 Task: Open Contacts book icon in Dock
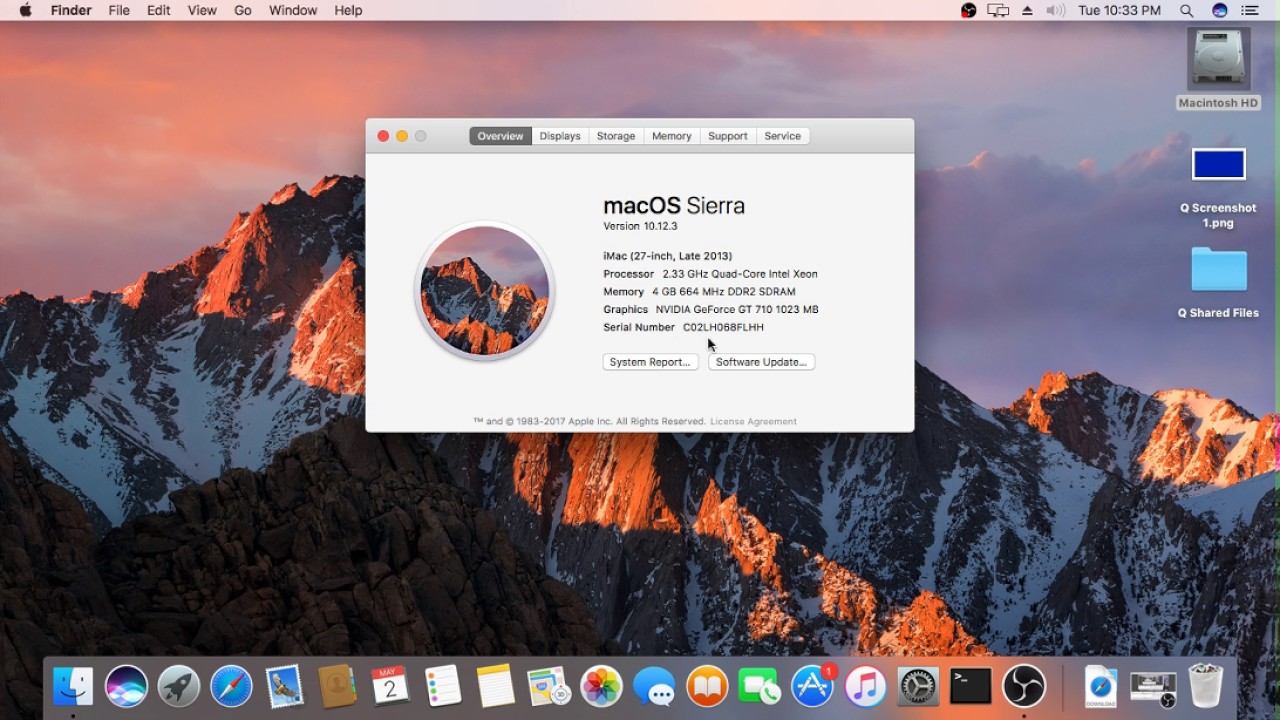tap(337, 686)
